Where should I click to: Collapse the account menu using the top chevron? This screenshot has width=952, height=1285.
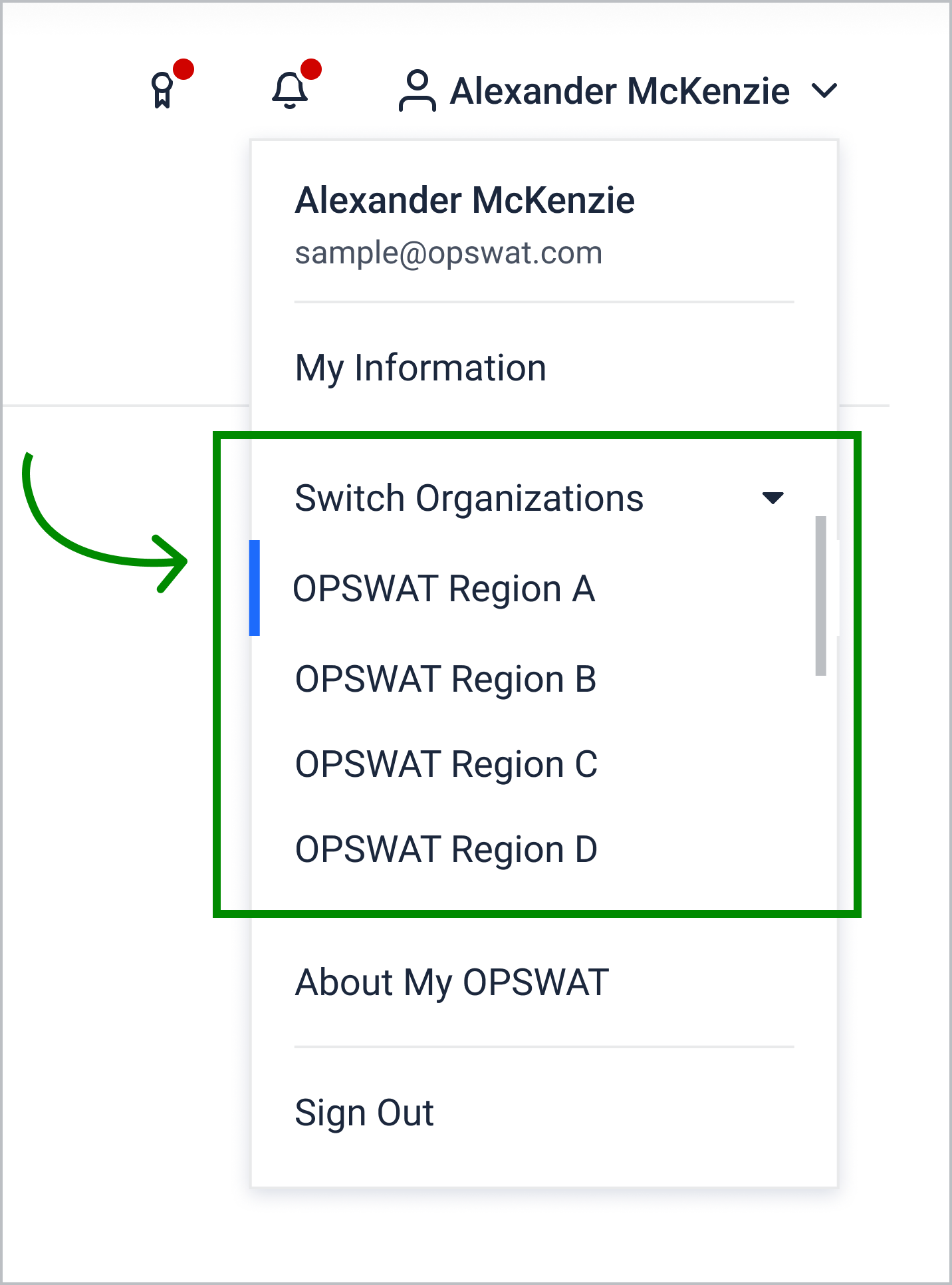point(824,90)
